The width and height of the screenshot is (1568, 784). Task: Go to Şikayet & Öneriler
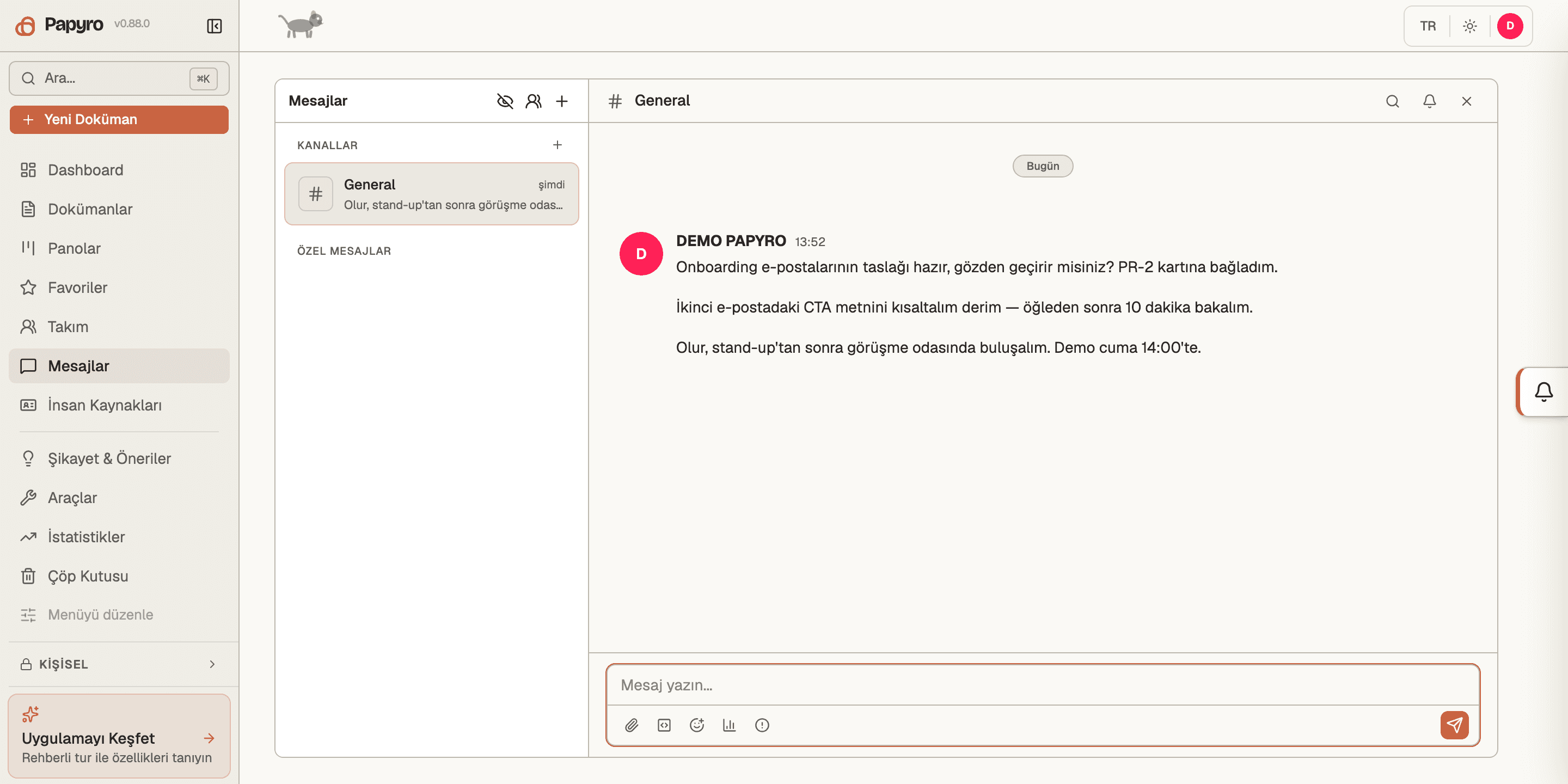[x=119, y=458]
